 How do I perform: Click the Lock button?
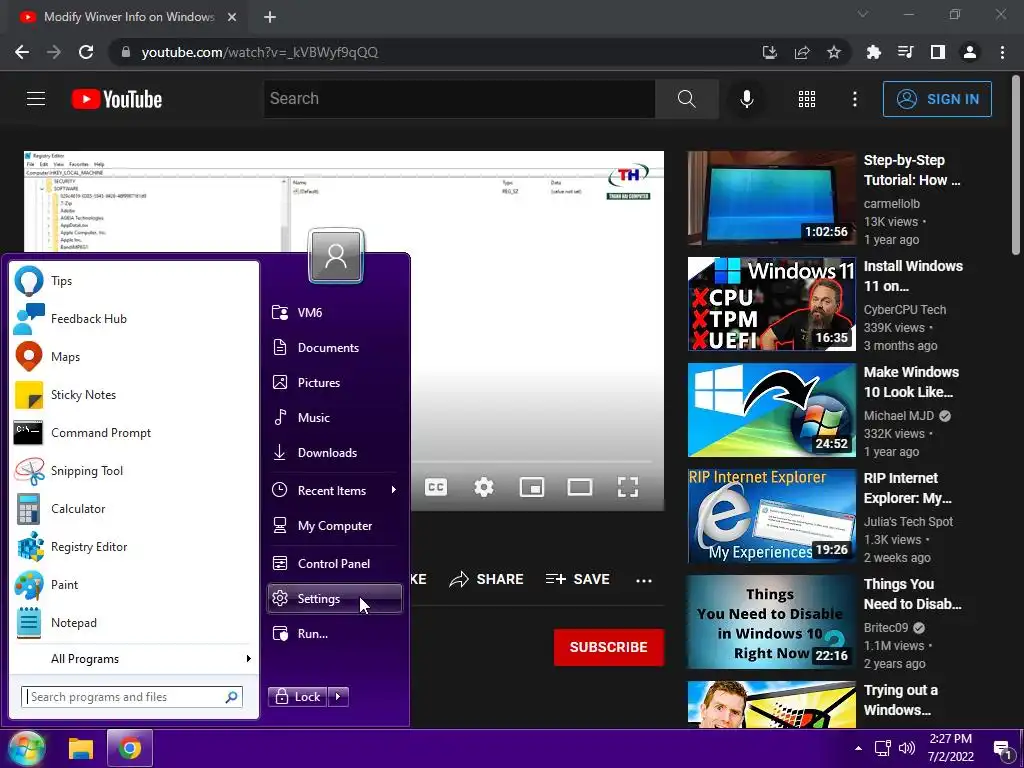coord(297,697)
